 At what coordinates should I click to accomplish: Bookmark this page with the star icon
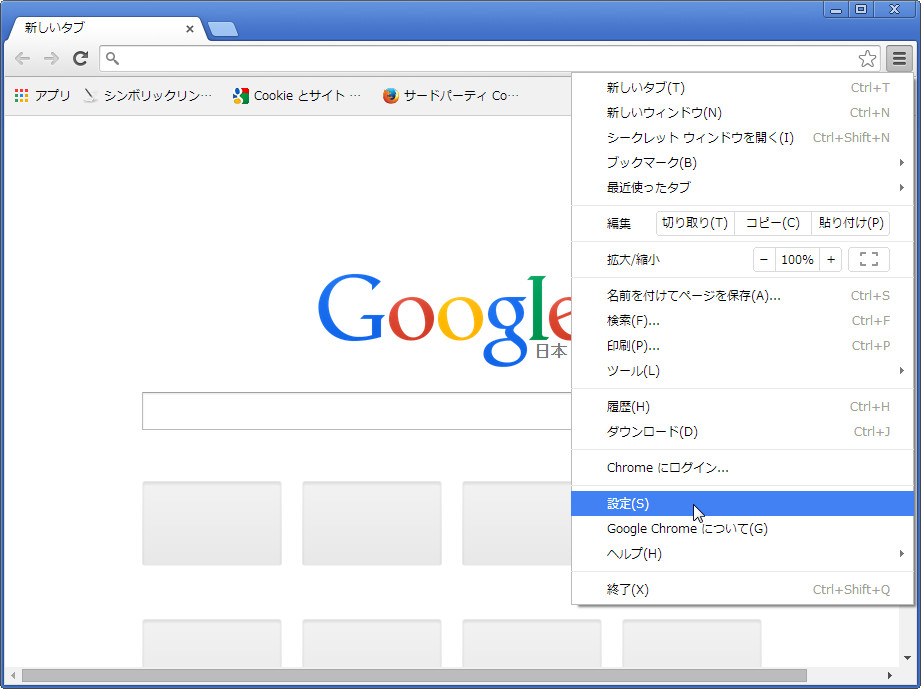point(867,59)
